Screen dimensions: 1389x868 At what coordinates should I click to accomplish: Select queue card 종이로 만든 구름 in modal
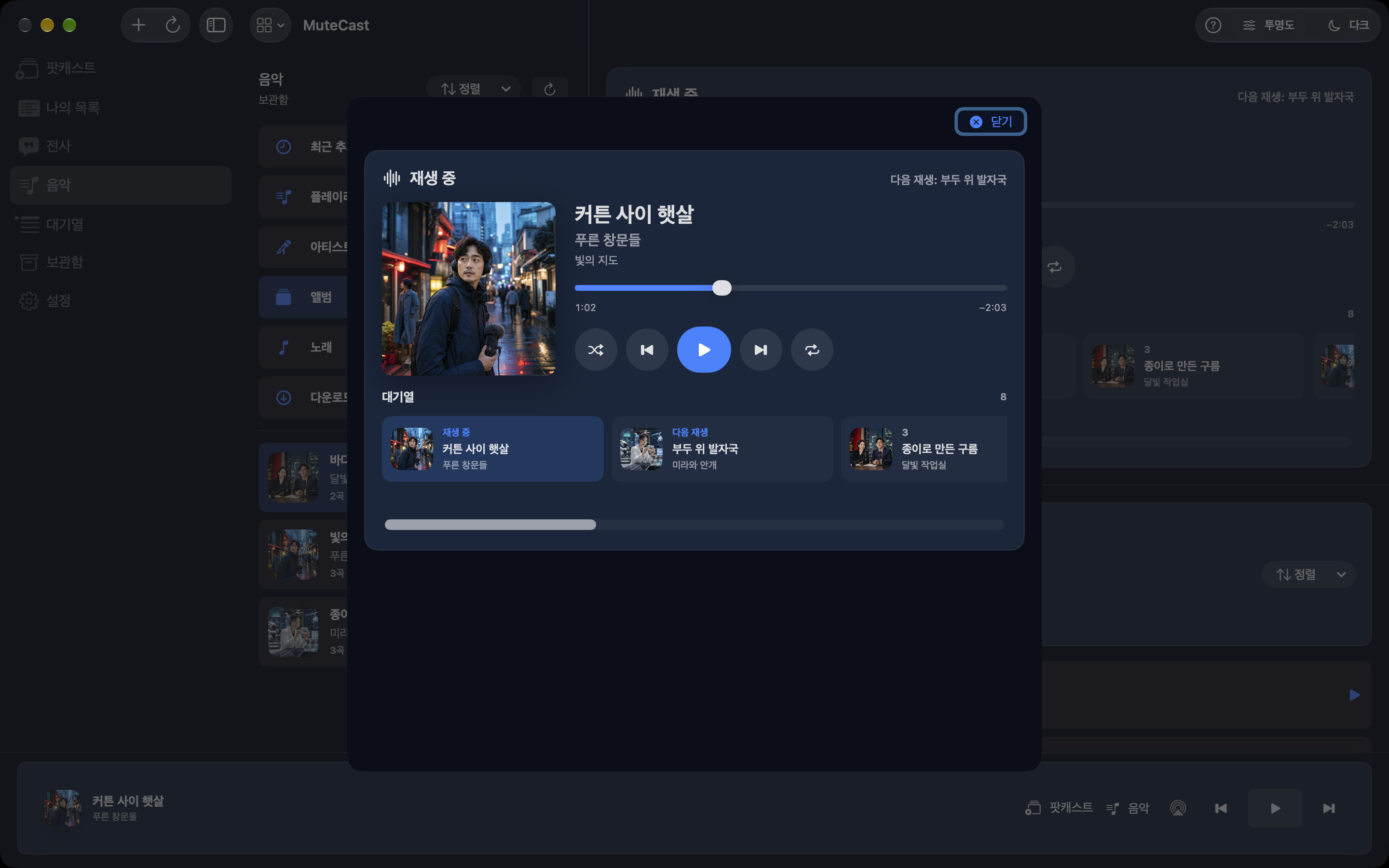(x=924, y=449)
